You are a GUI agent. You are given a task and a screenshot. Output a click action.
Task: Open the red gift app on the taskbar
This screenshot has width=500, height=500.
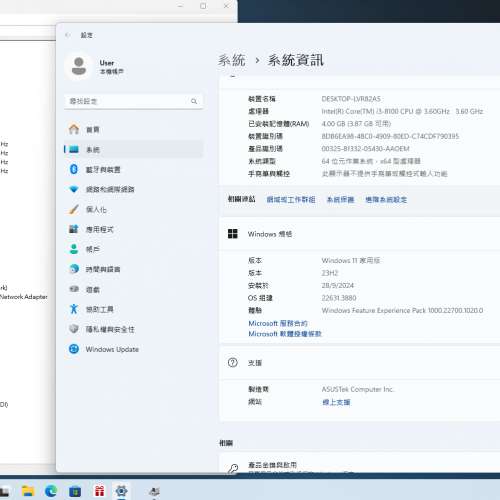pos(99,491)
